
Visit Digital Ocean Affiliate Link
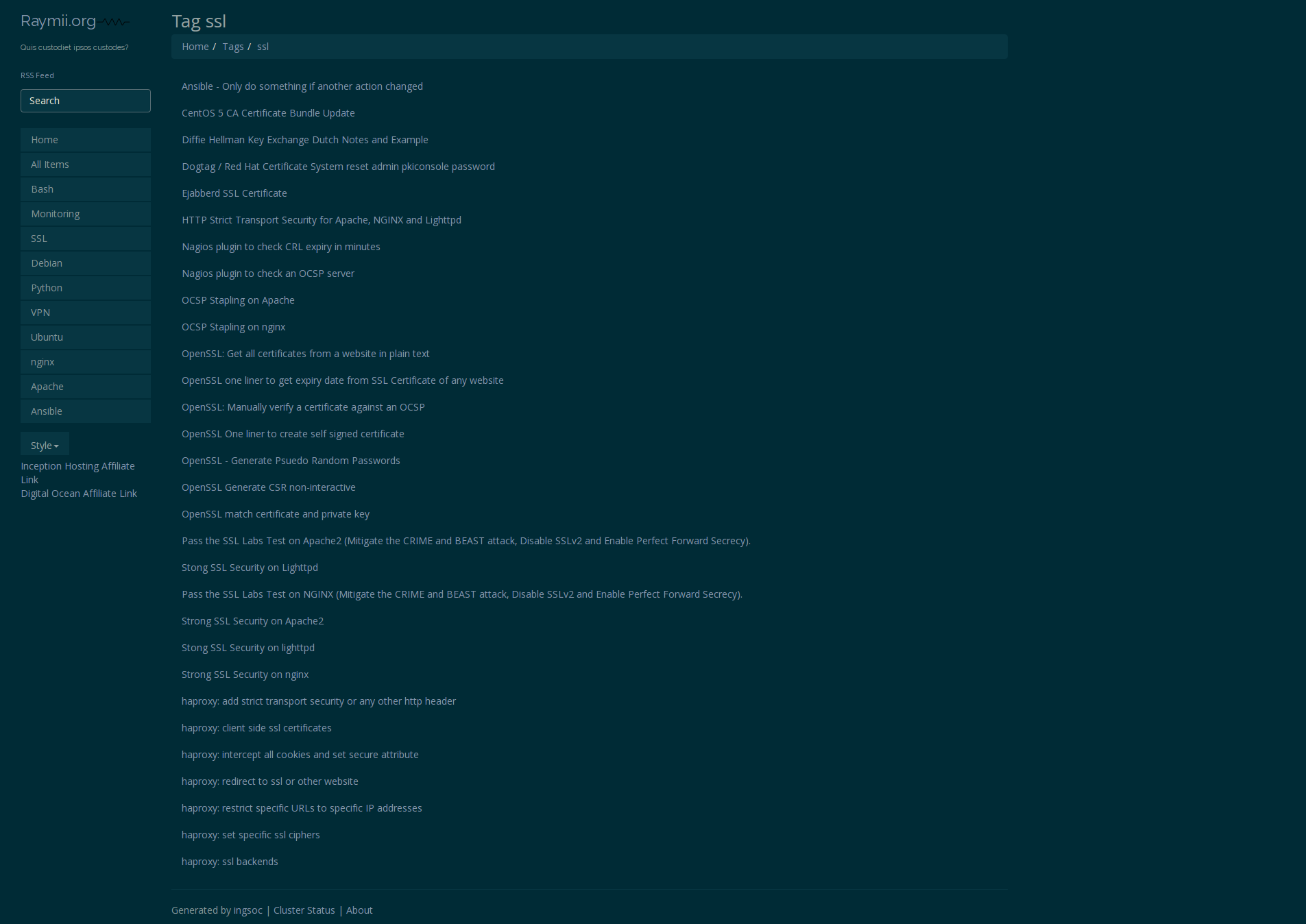tap(79, 494)
